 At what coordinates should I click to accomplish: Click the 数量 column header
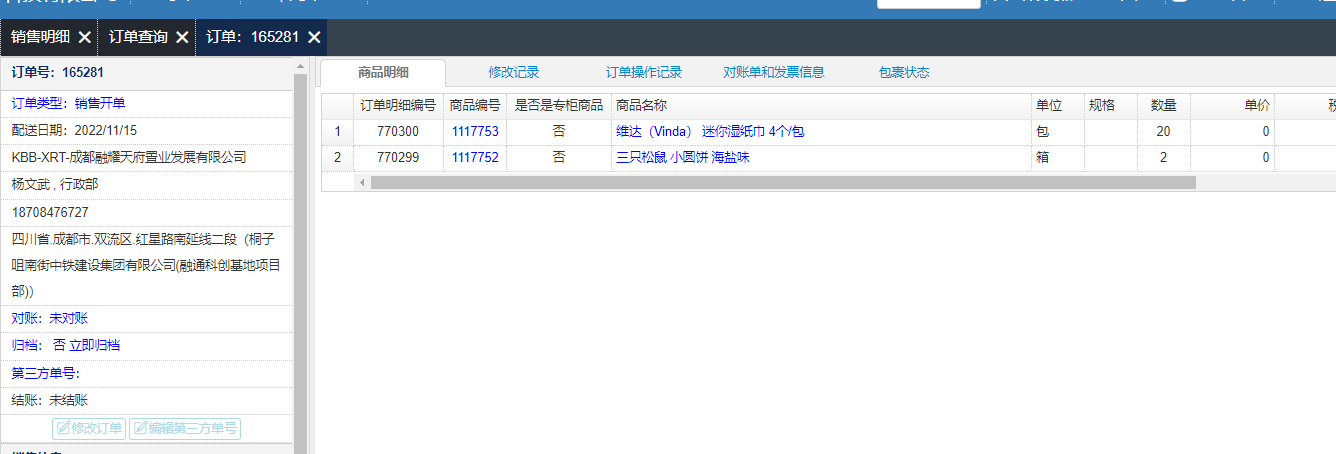coord(1164,105)
